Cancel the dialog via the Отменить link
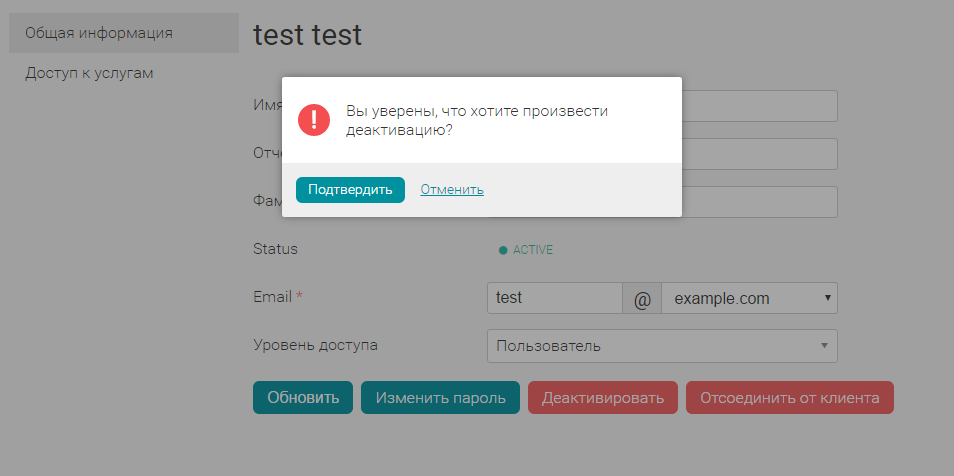 [x=452, y=189]
